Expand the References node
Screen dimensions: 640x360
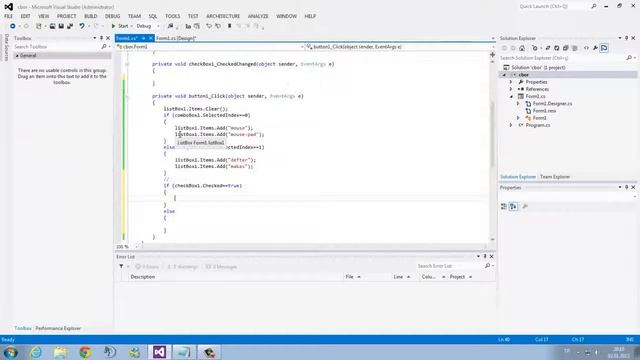pyautogui.click(x=511, y=89)
